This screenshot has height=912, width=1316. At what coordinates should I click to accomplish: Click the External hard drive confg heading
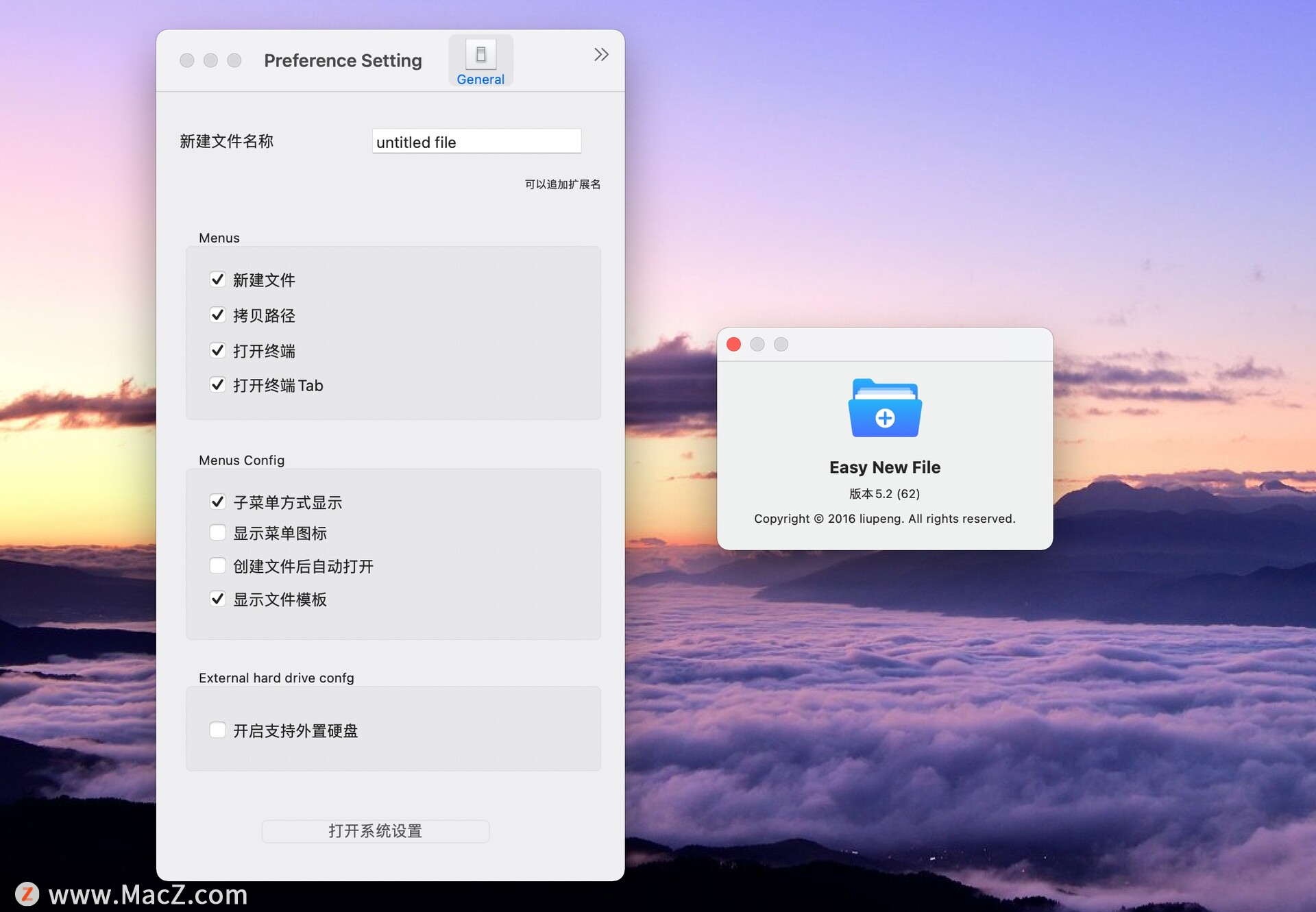click(x=276, y=678)
